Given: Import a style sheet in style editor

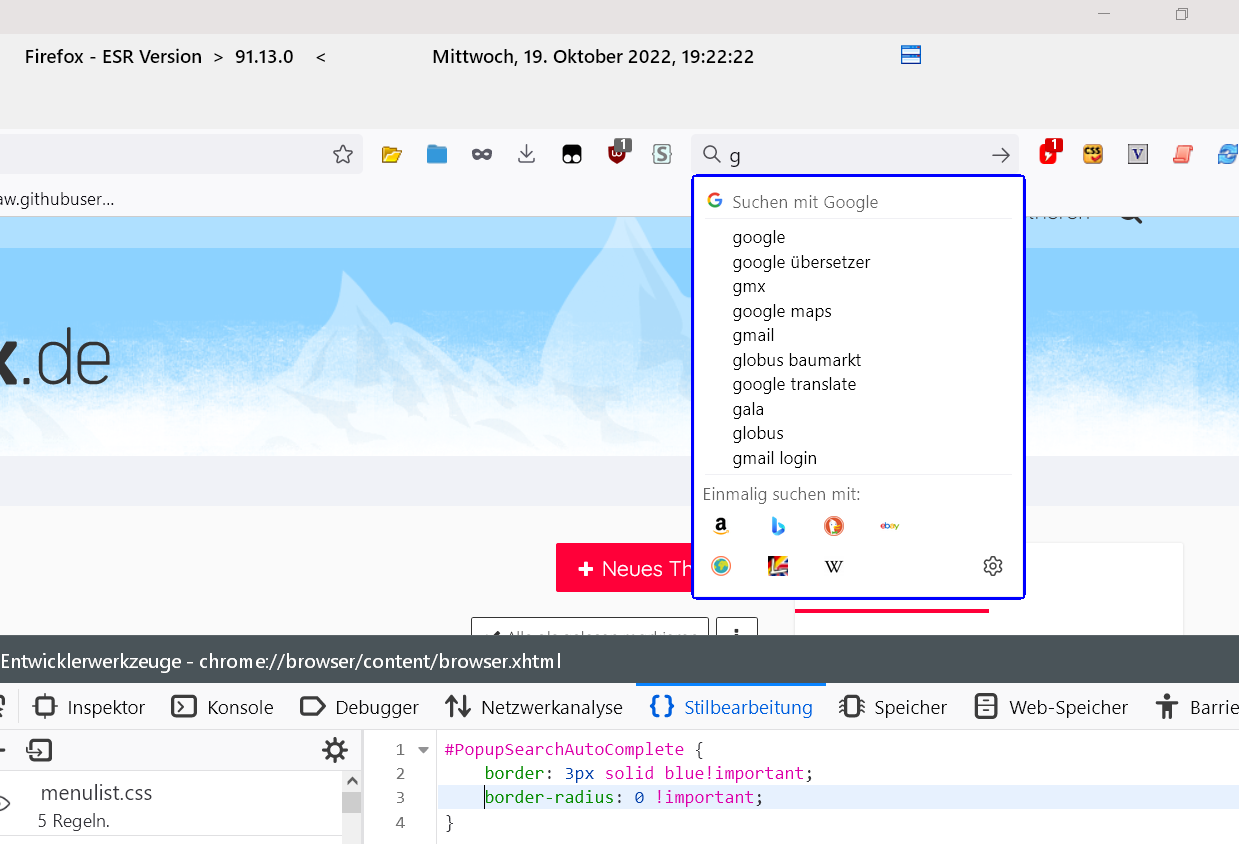Looking at the screenshot, I should 40,750.
